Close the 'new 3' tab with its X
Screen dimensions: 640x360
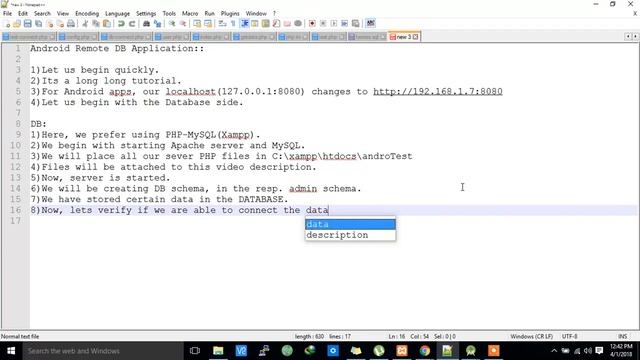[416, 37]
